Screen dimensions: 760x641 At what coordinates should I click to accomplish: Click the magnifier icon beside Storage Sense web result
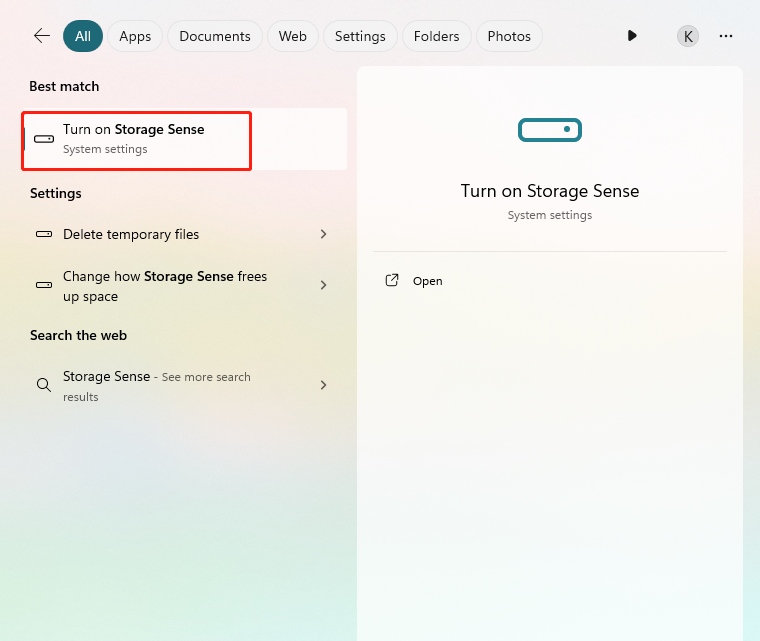coord(44,385)
